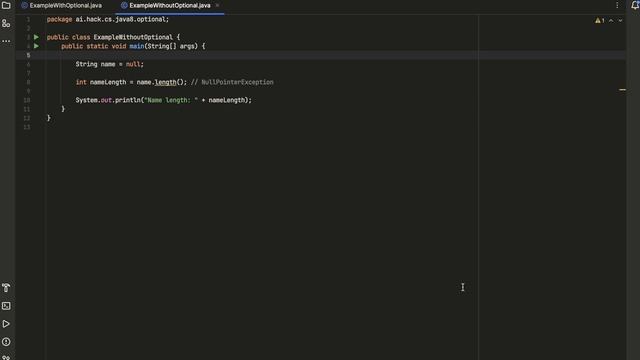Image resolution: width=640 pixels, height=360 pixels.
Task: Click the ExampleWithoutOptional class name in code
Action: coord(133,37)
